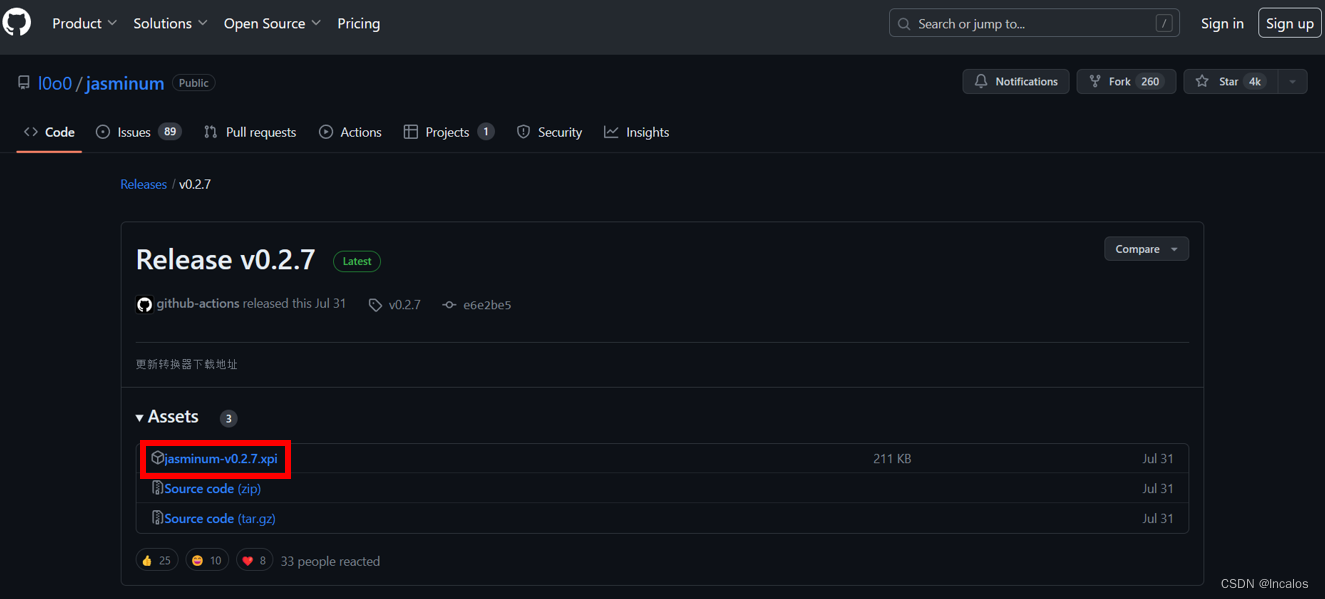Image resolution: width=1325 pixels, height=599 pixels.
Task: Click the Public repository badge
Action: [x=194, y=83]
